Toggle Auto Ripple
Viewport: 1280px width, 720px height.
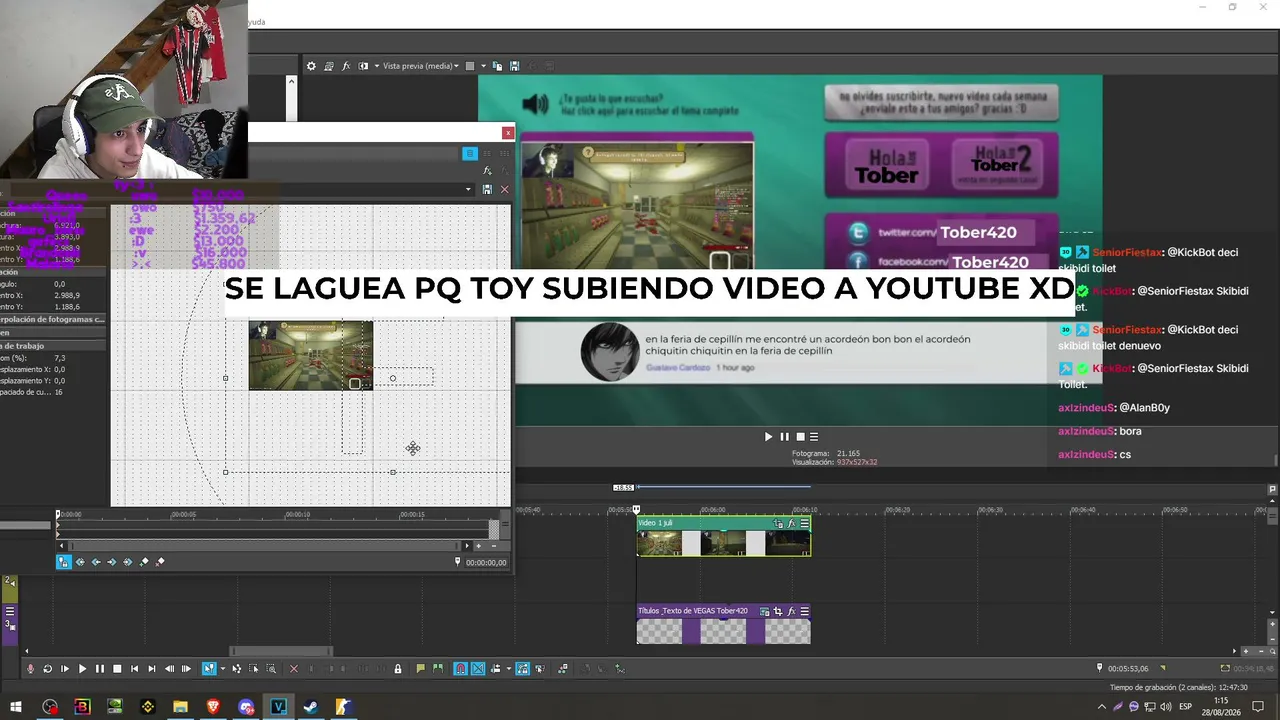pos(497,668)
